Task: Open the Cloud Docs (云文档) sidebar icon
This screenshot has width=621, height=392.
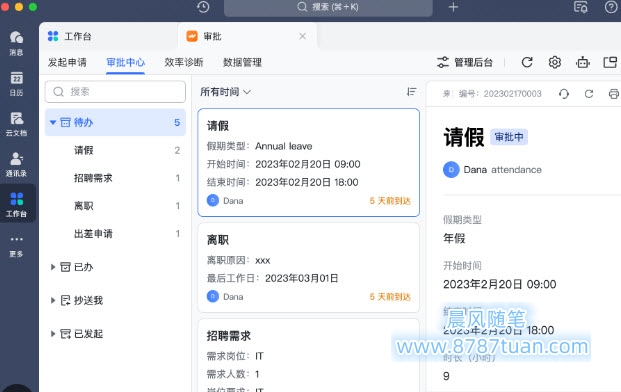Action: pos(17,124)
